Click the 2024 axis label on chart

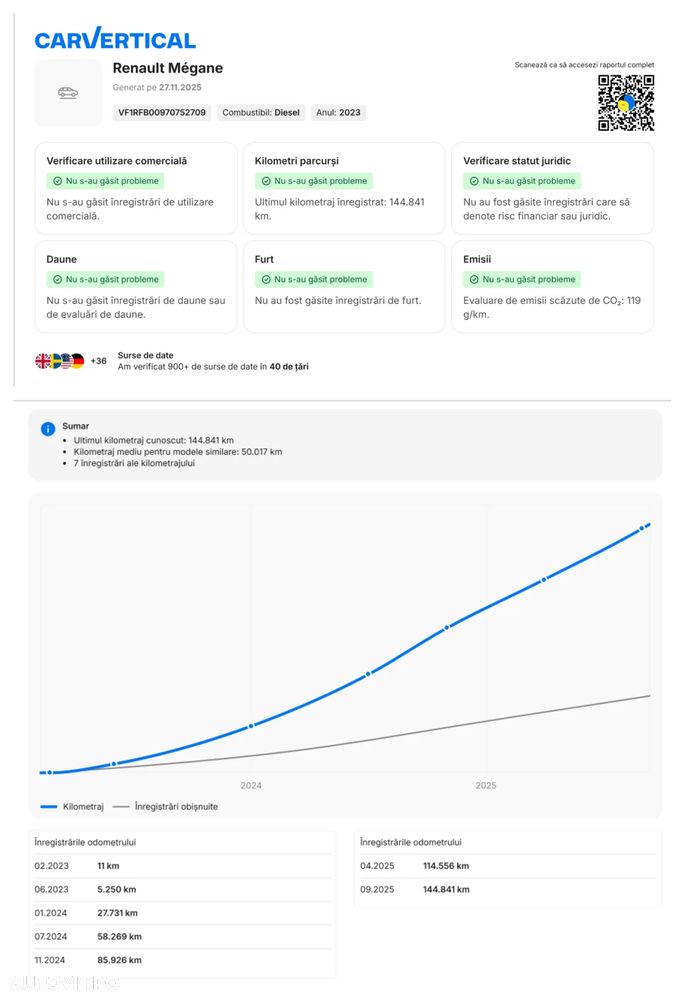[251, 786]
